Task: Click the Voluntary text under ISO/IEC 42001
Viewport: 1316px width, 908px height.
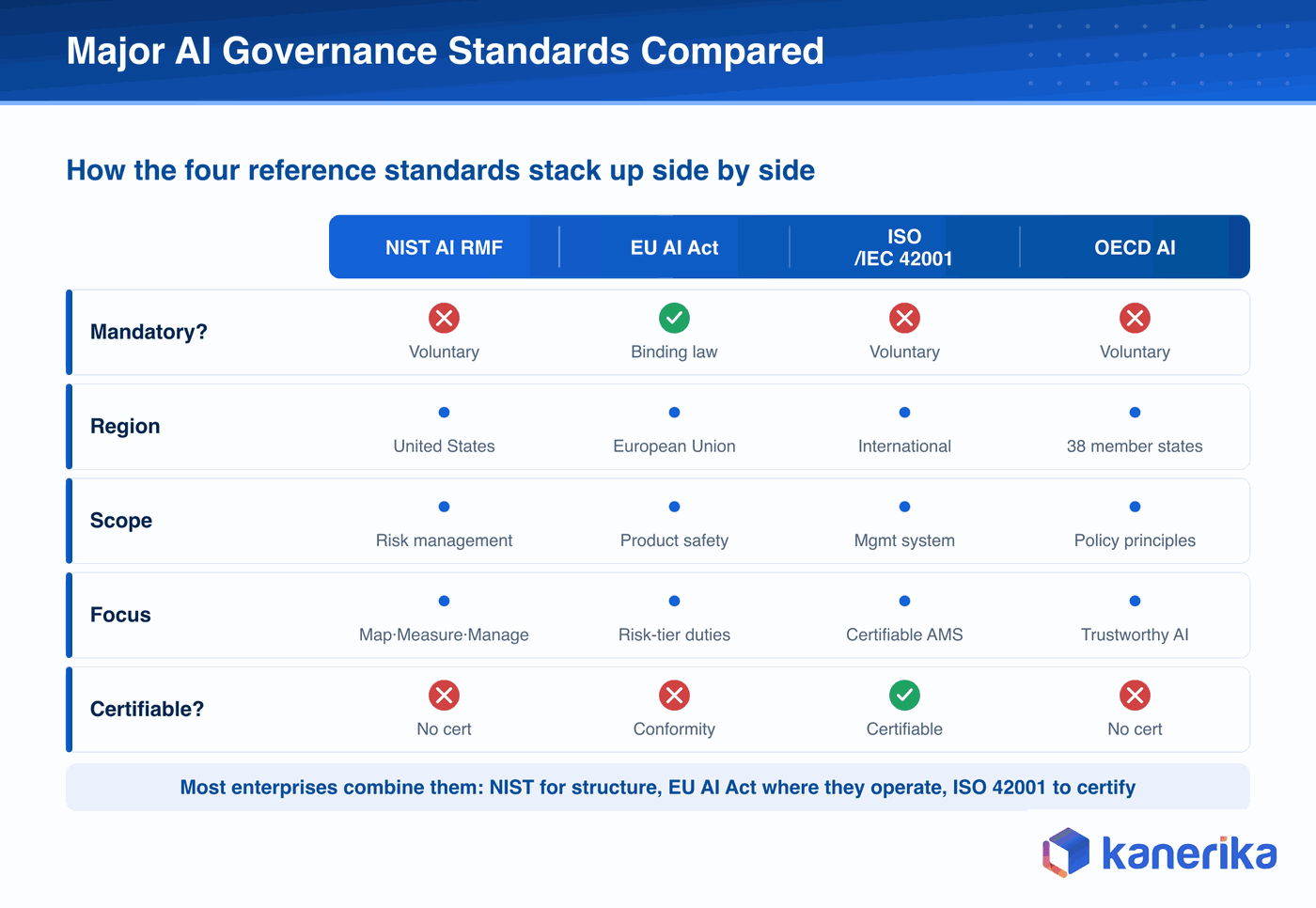Action: pyautogui.click(x=904, y=352)
